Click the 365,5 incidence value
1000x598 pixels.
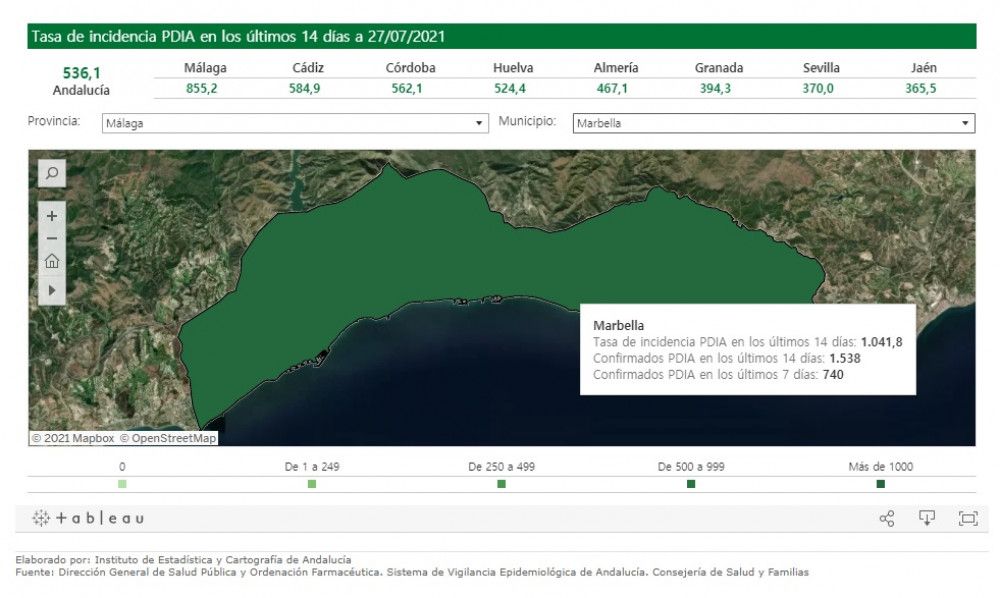point(920,89)
